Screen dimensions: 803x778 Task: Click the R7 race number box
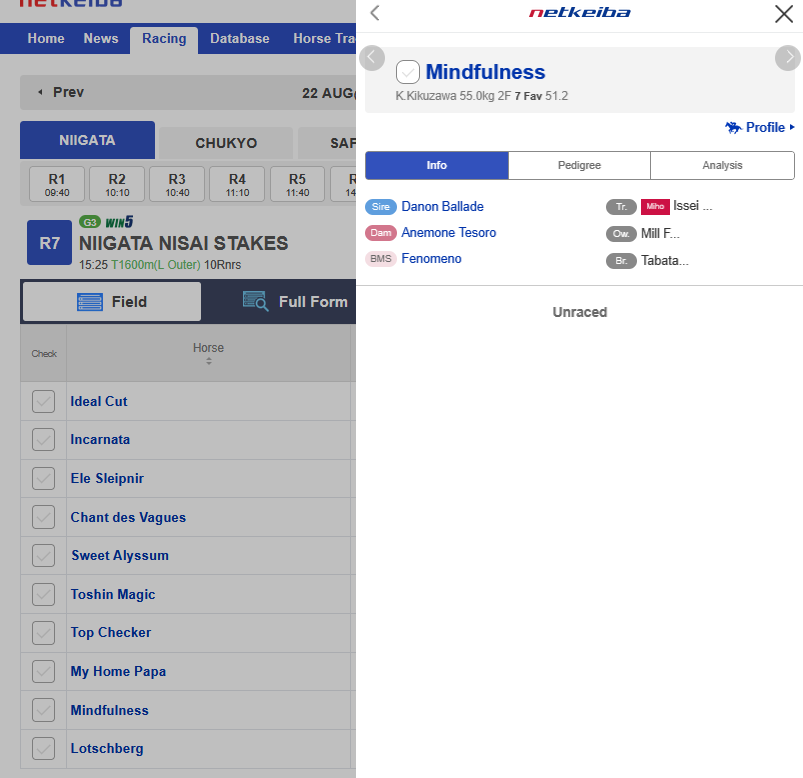(49, 243)
